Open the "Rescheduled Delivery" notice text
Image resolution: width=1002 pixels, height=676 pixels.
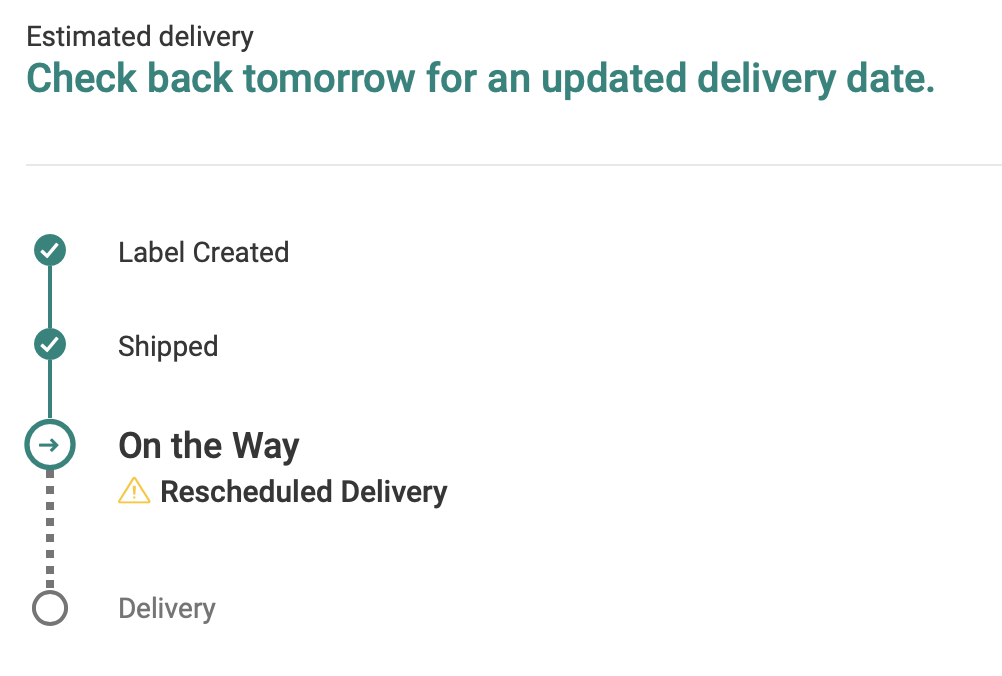click(x=304, y=492)
